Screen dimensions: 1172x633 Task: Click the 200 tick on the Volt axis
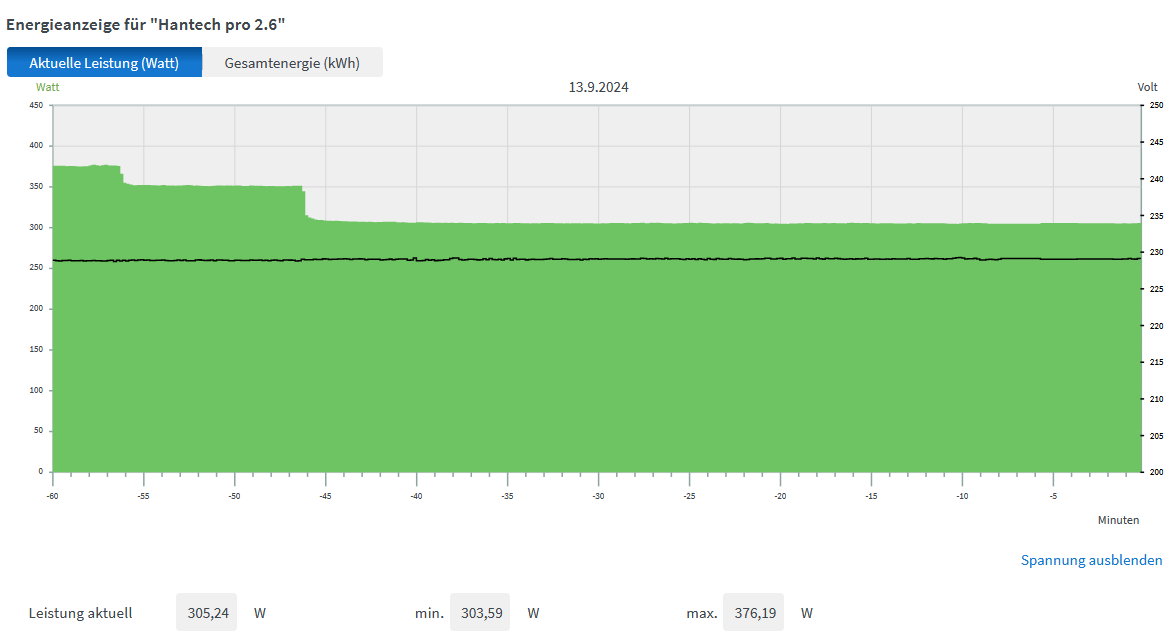(x=1156, y=472)
